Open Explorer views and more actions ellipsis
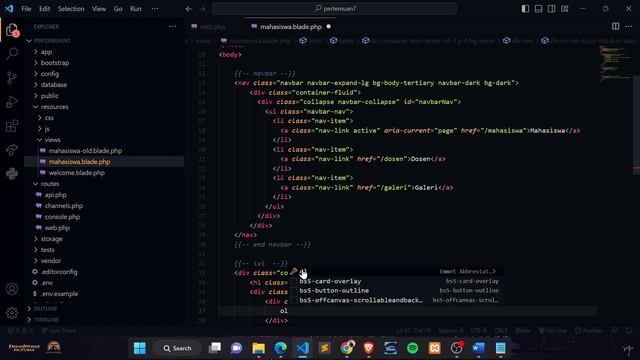 click(x=172, y=27)
